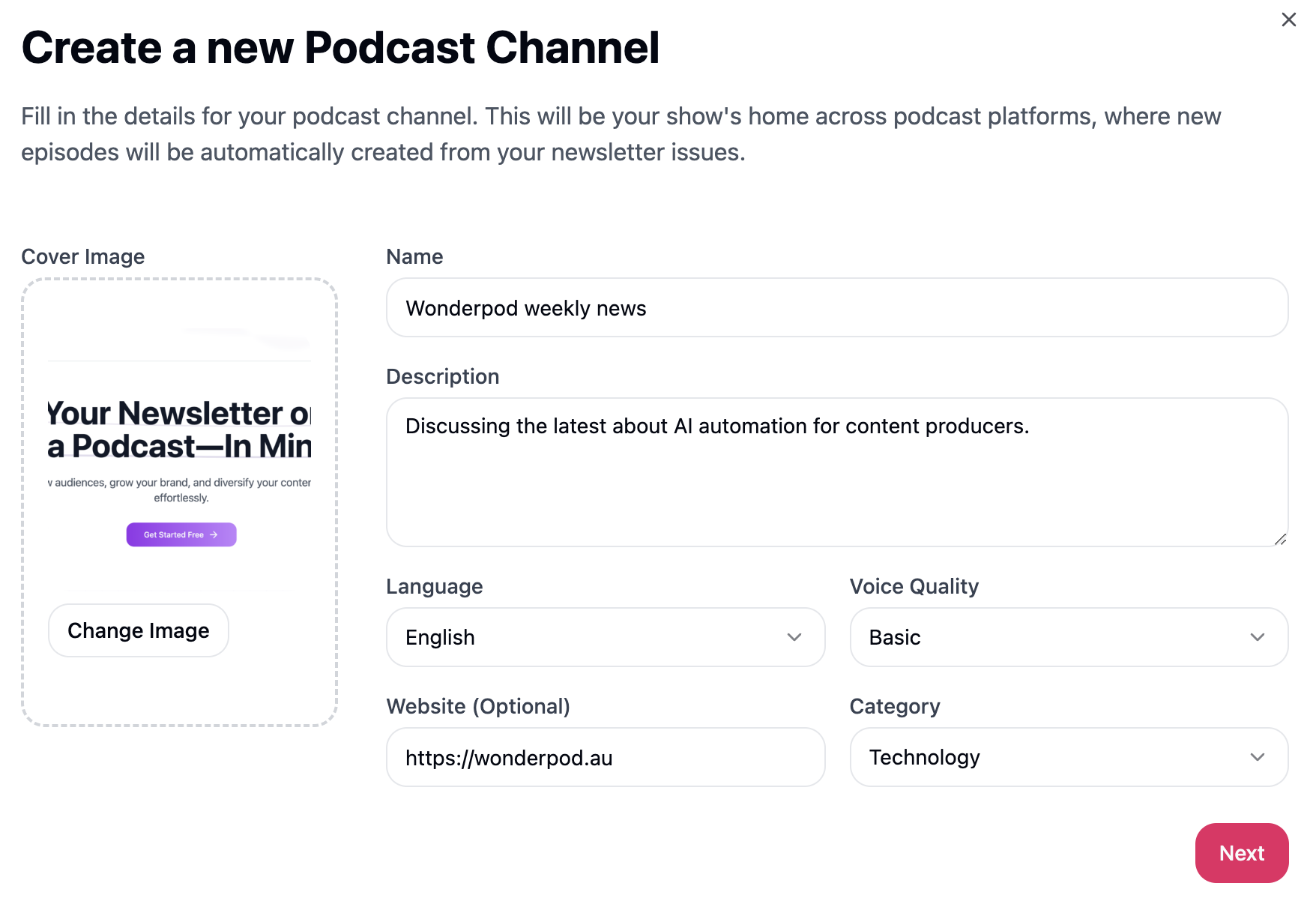The height and width of the screenshot is (913, 1316).
Task: Click the Website field containing https://wonderpod.au
Action: tap(606, 757)
